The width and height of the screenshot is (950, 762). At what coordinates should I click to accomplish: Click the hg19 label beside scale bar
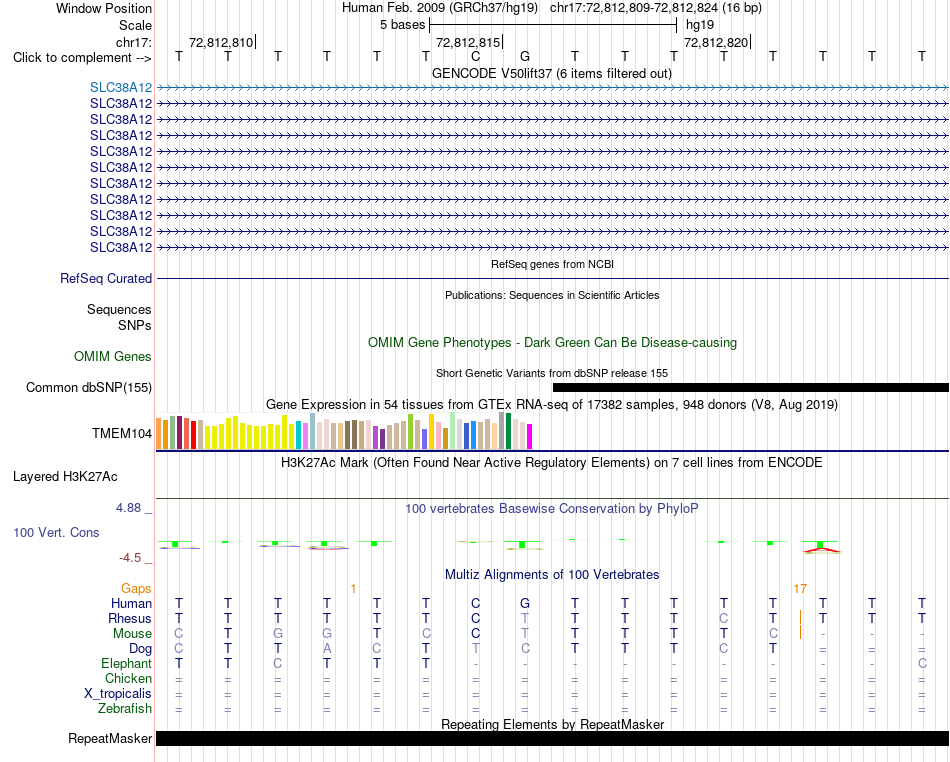[700, 25]
